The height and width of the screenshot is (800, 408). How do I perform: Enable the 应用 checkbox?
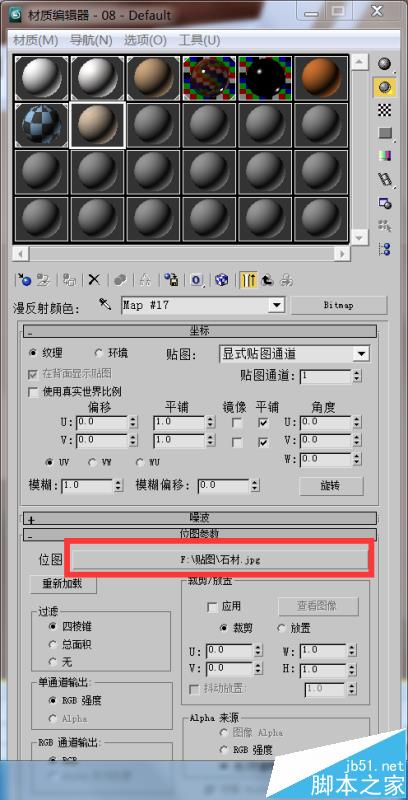(x=212, y=607)
